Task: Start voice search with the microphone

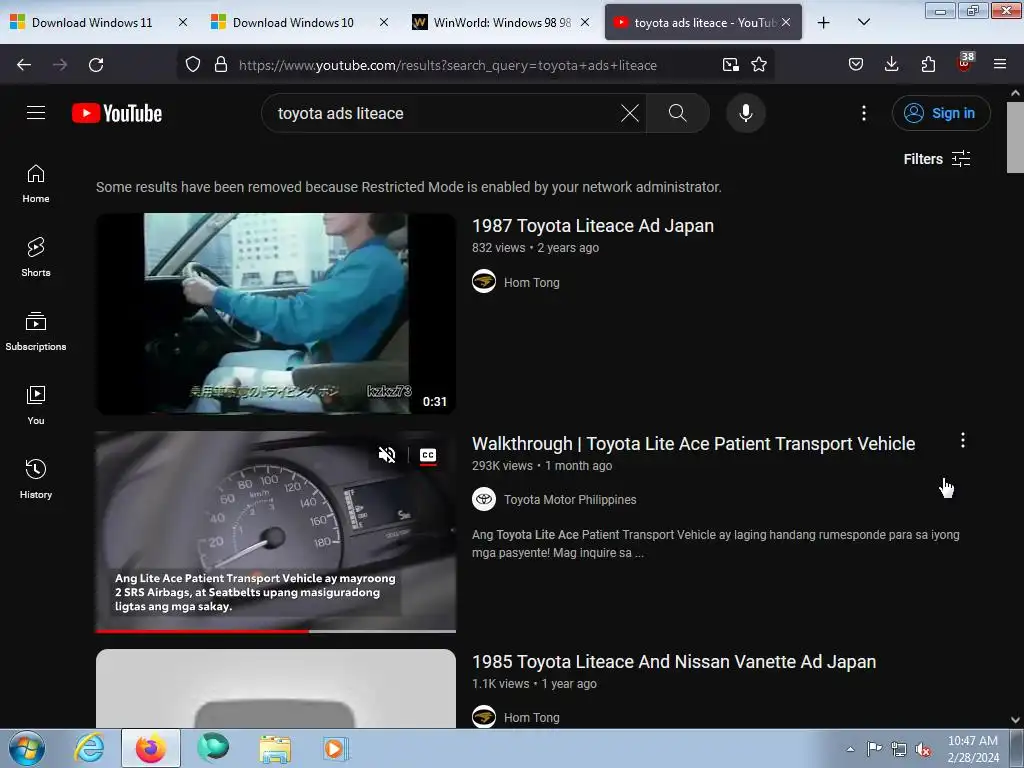Action: (x=745, y=113)
